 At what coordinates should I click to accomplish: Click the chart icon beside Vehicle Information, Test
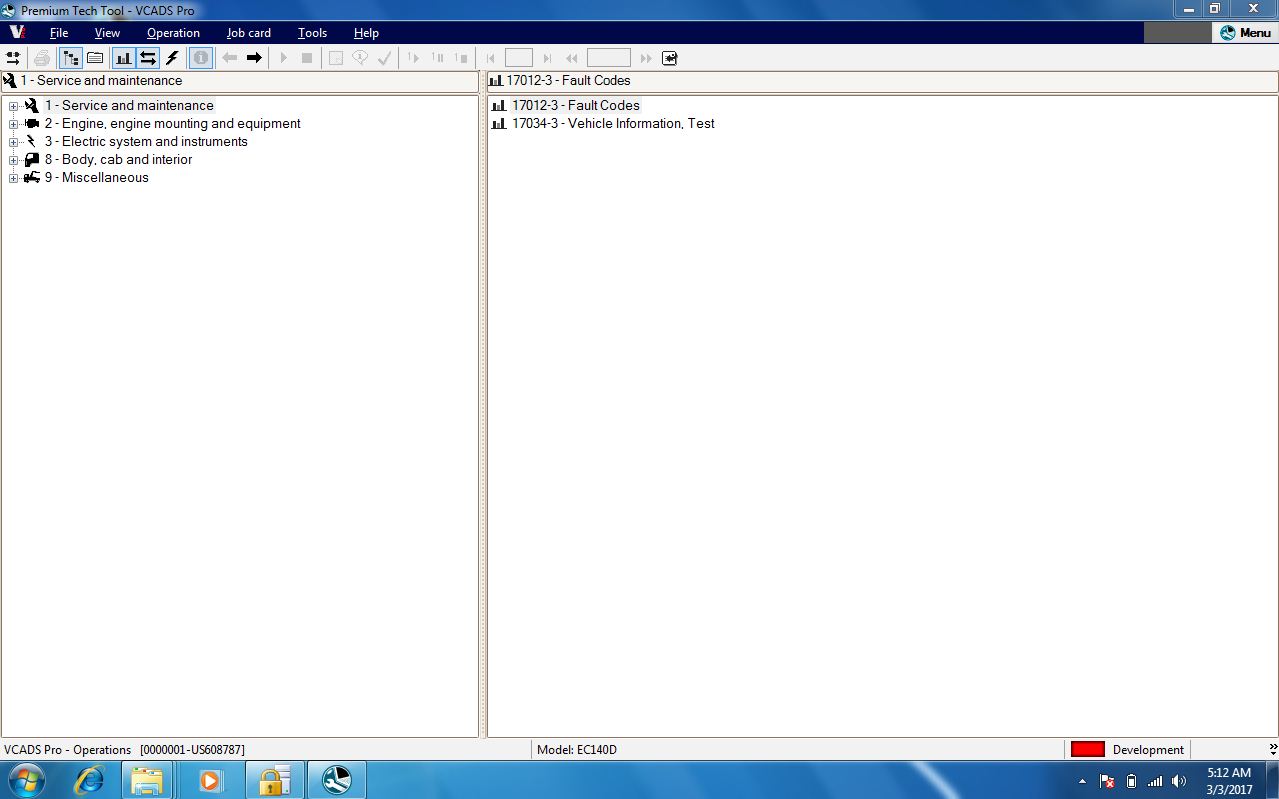tap(499, 123)
